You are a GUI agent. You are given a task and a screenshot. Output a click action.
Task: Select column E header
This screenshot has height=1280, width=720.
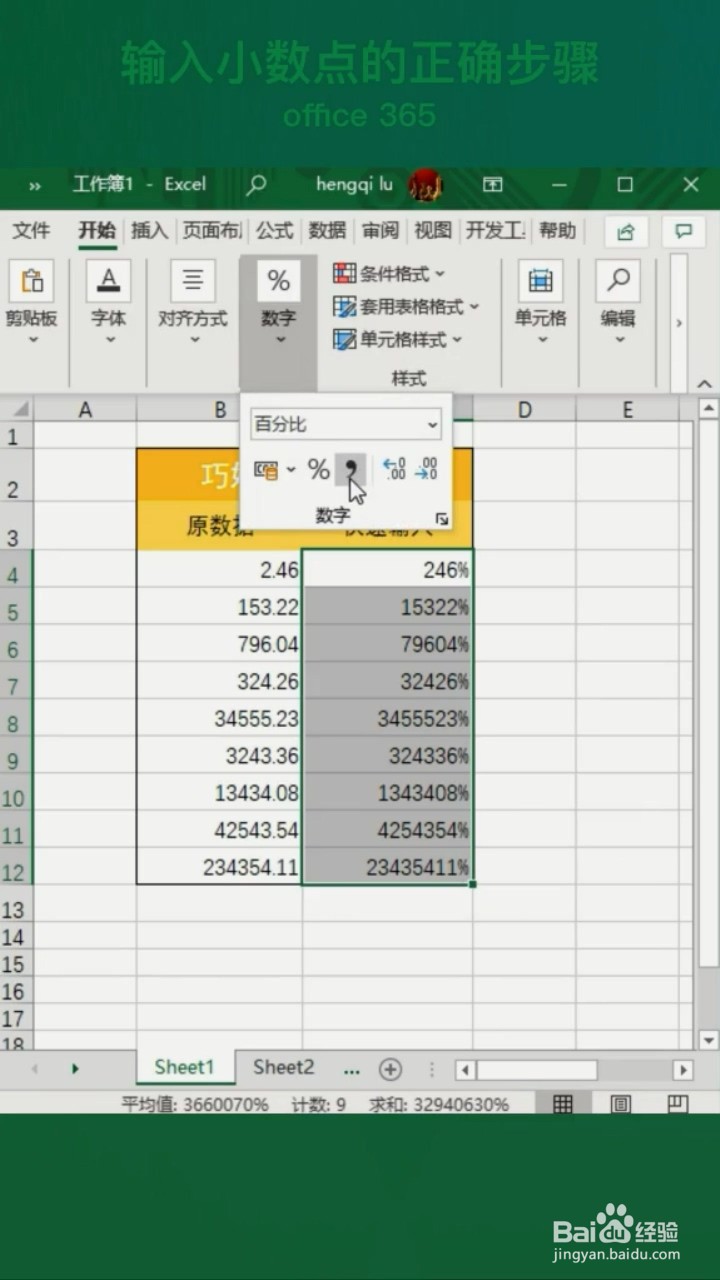(x=627, y=409)
